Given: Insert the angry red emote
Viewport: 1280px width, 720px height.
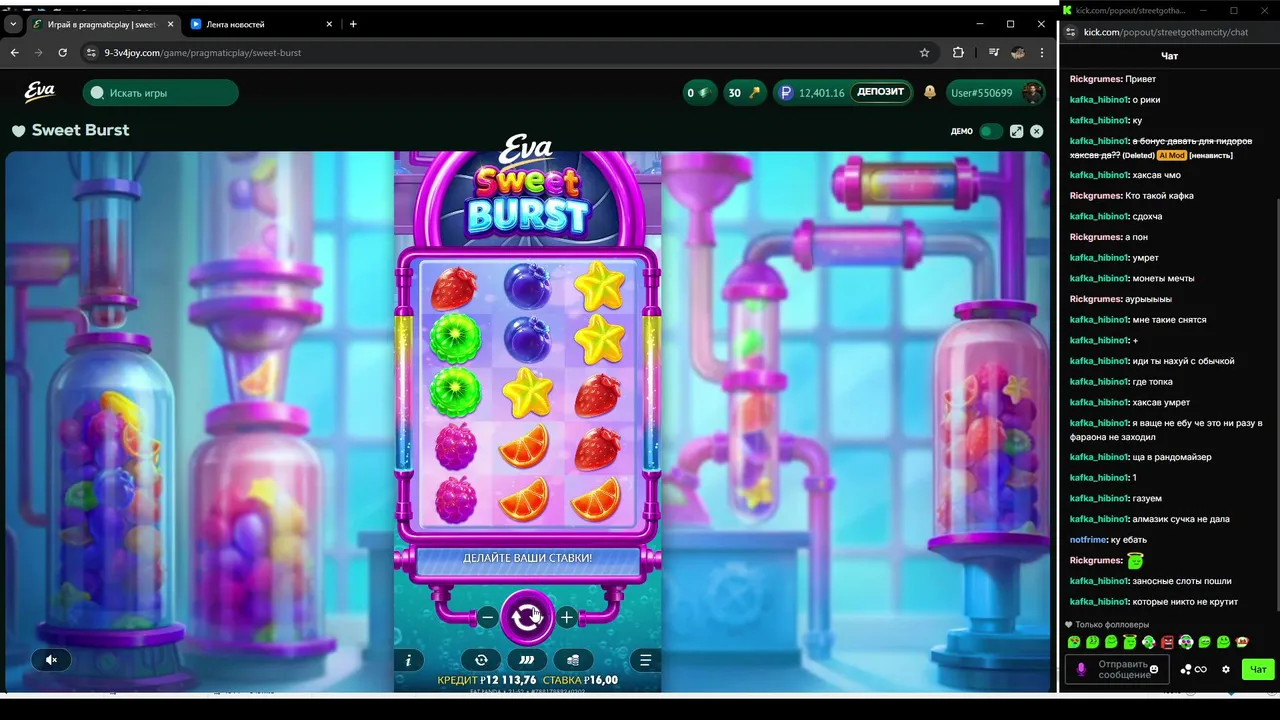Looking at the screenshot, I should 1167,642.
